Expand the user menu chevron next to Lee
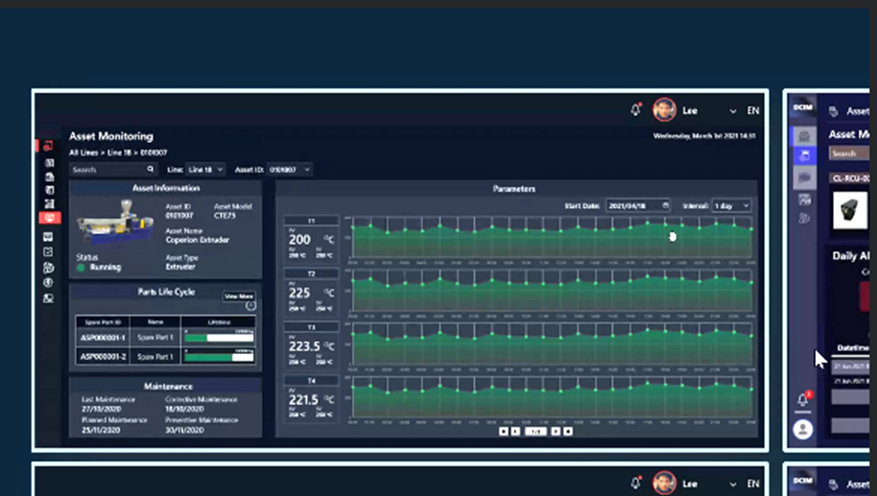 [733, 111]
